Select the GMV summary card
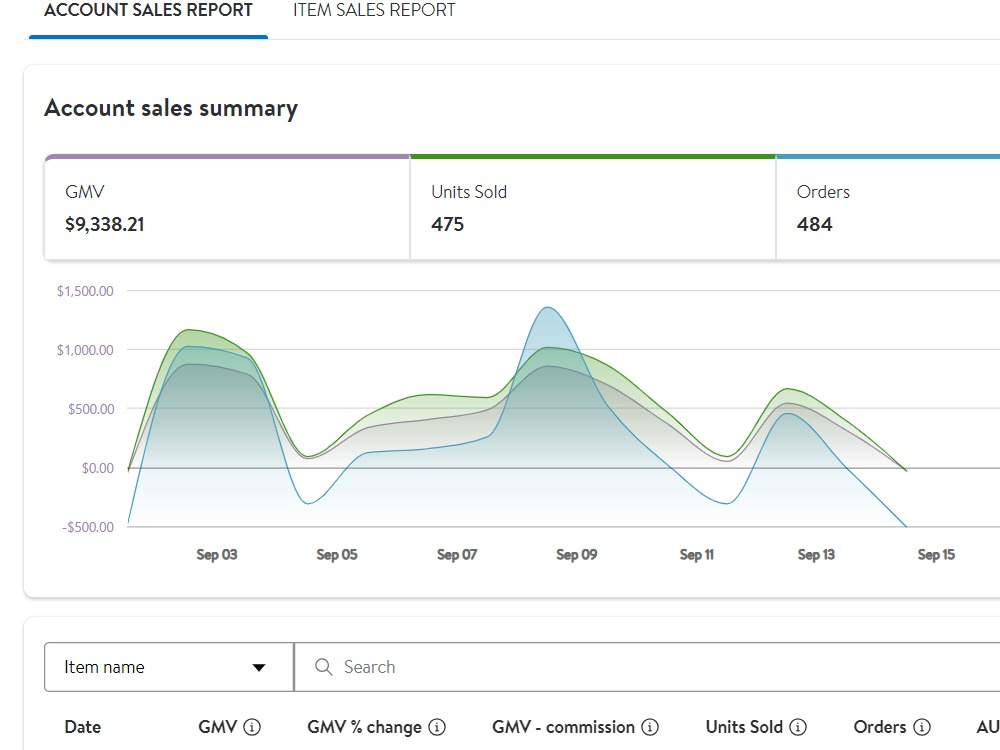 [227, 208]
